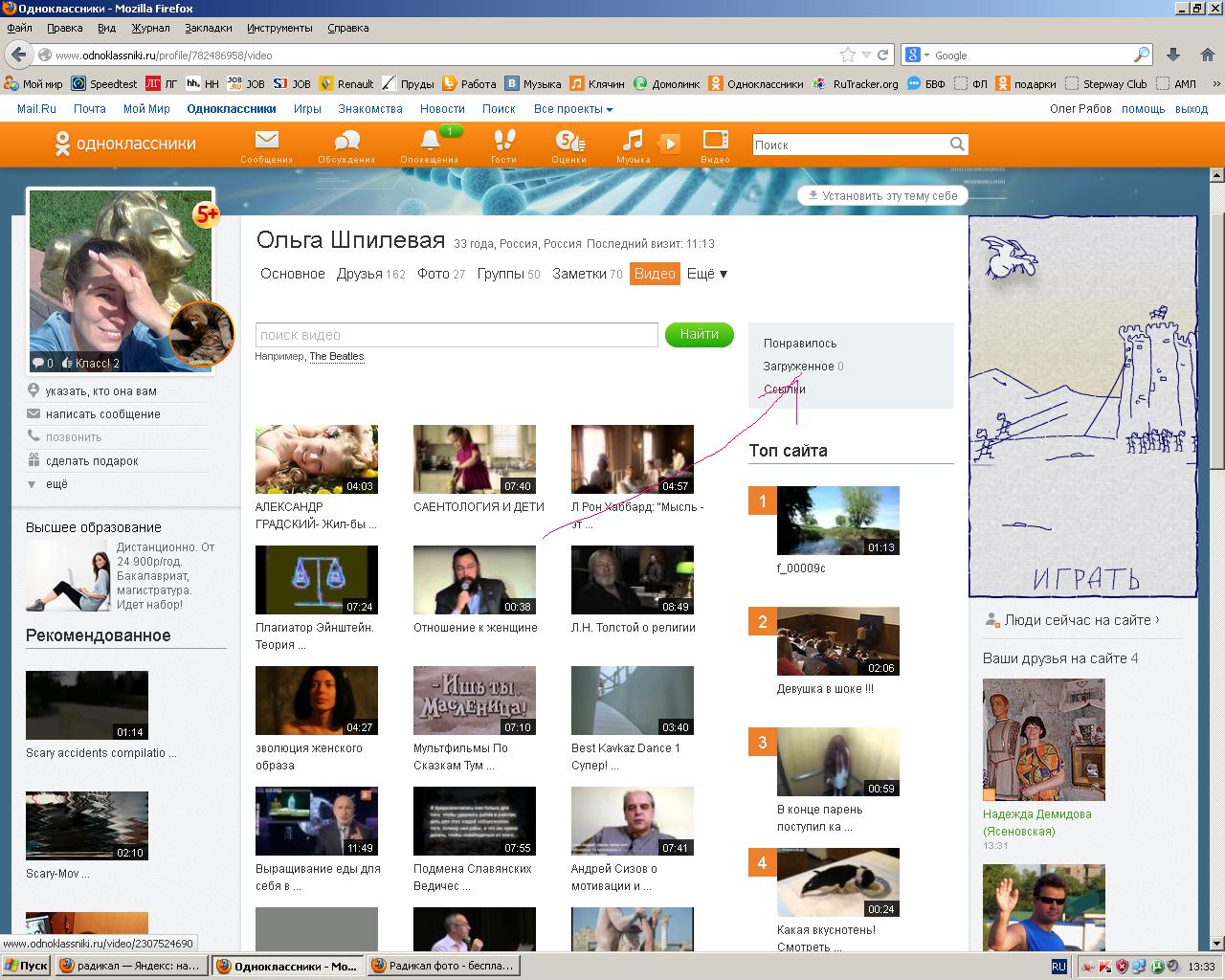
Task: Focus the site Поиск input in orange bar
Action: (850, 145)
